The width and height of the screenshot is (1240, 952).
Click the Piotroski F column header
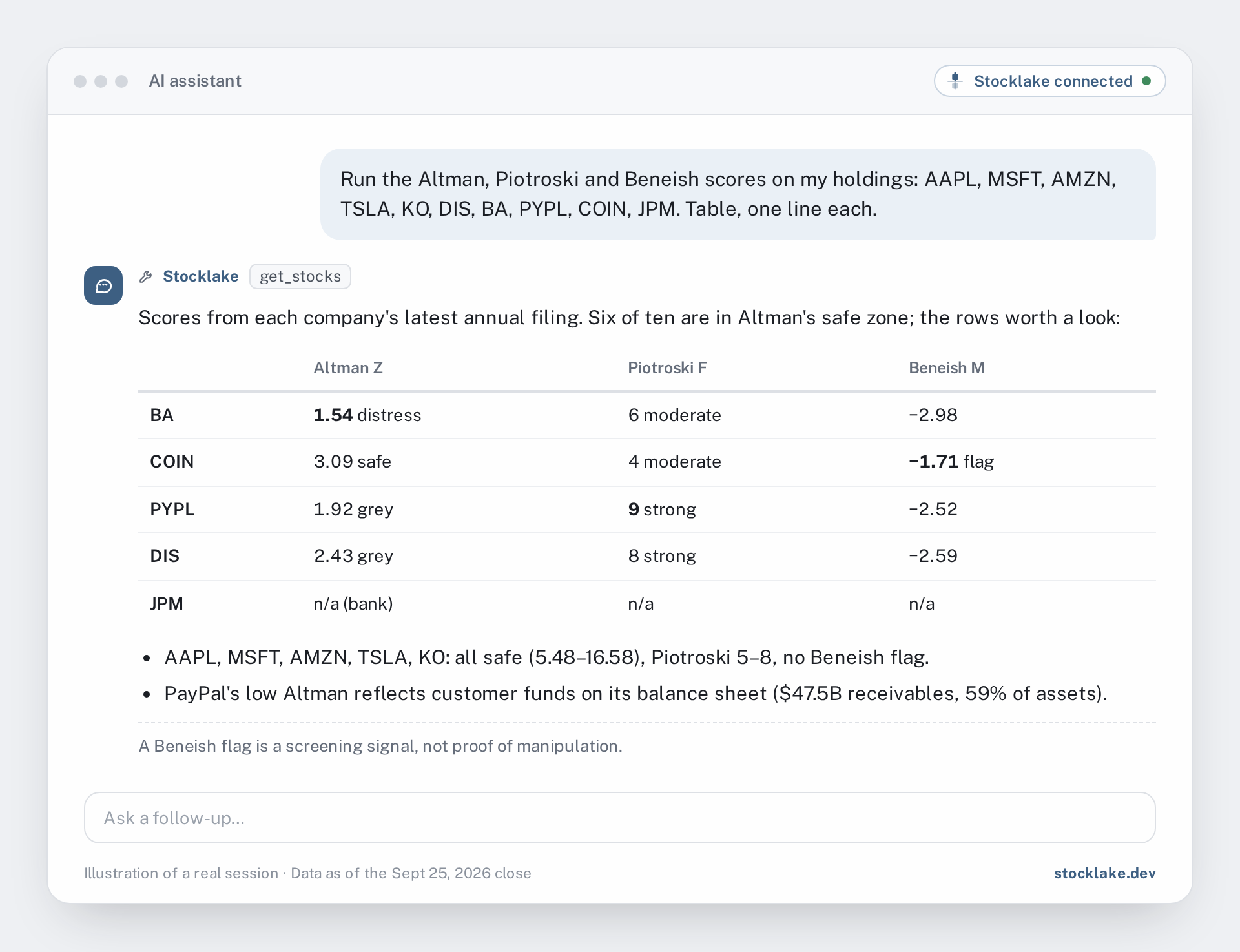(x=667, y=367)
